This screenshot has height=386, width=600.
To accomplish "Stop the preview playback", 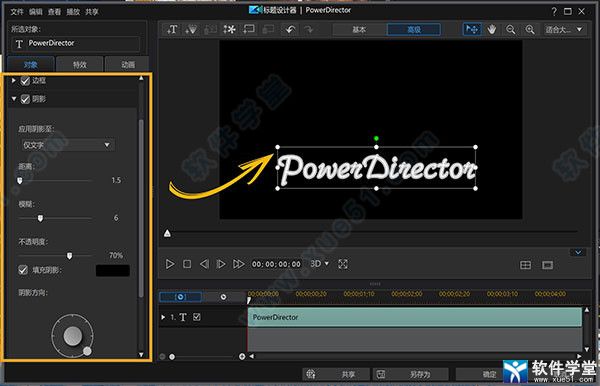I will [x=187, y=264].
